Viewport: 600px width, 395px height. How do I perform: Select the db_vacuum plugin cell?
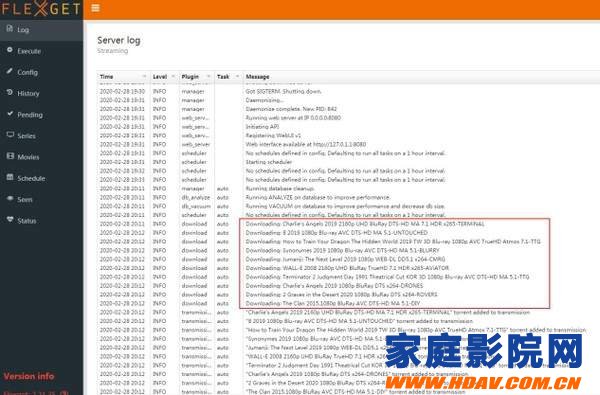coord(196,206)
